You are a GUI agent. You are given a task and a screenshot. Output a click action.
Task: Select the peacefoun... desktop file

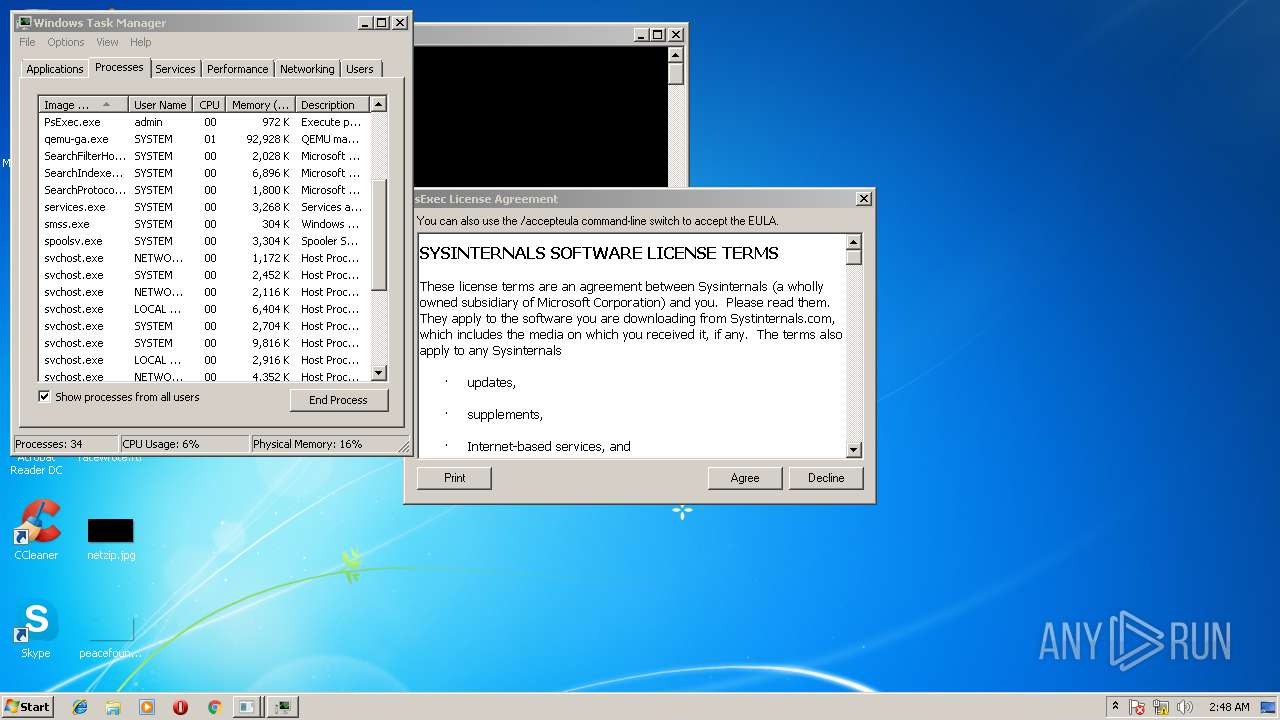pyautogui.click(x=111, y=638)
